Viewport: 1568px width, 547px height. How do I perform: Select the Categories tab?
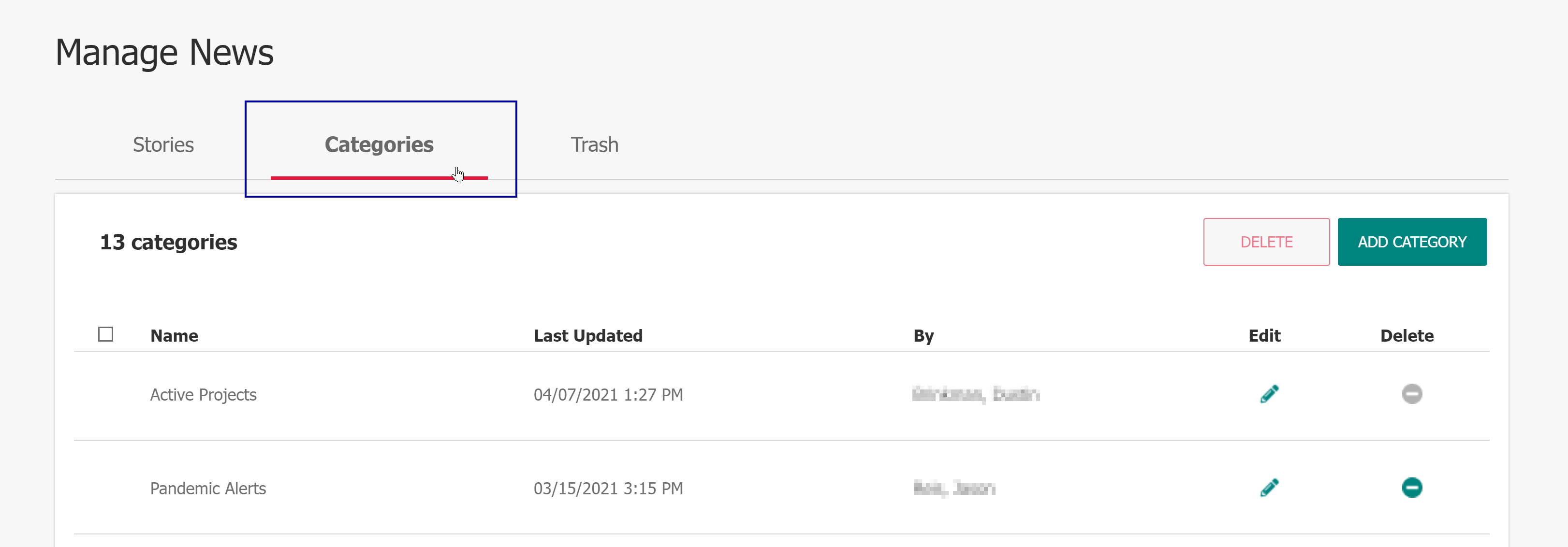[379, 145]
